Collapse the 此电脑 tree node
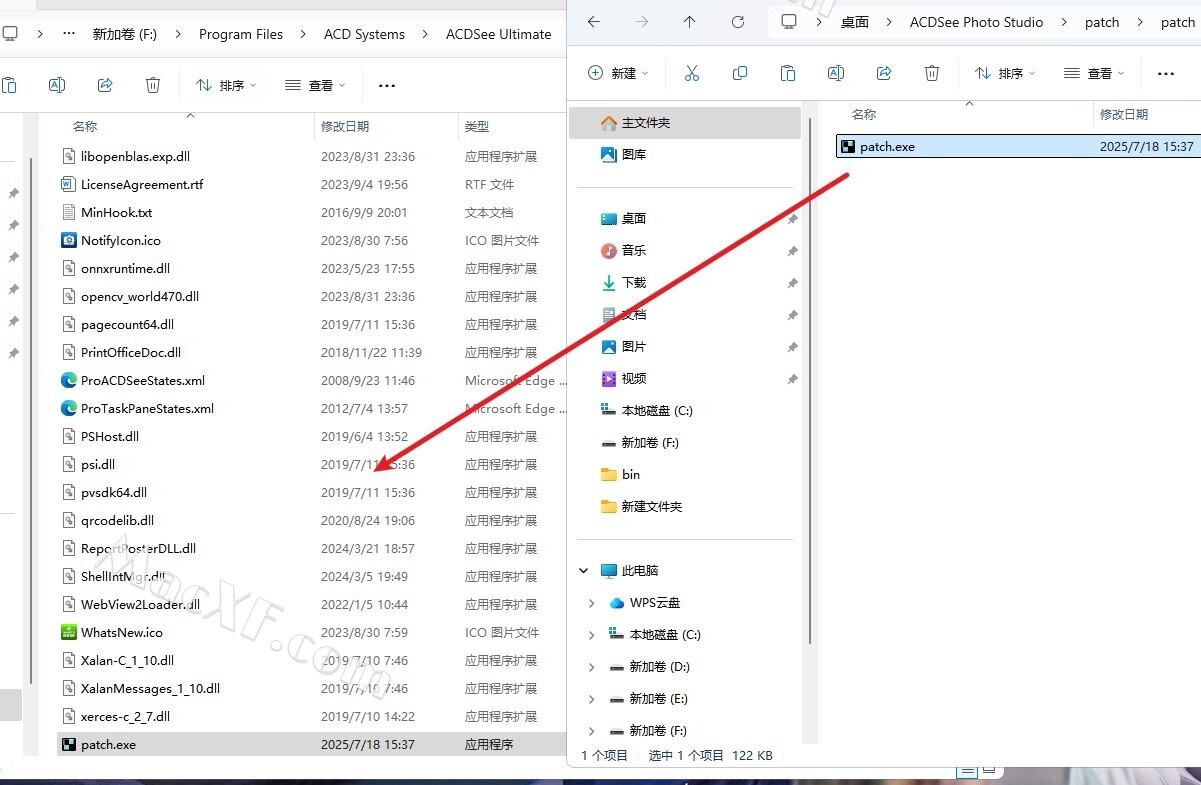The image size is (1201, 785). click(584, 571)
